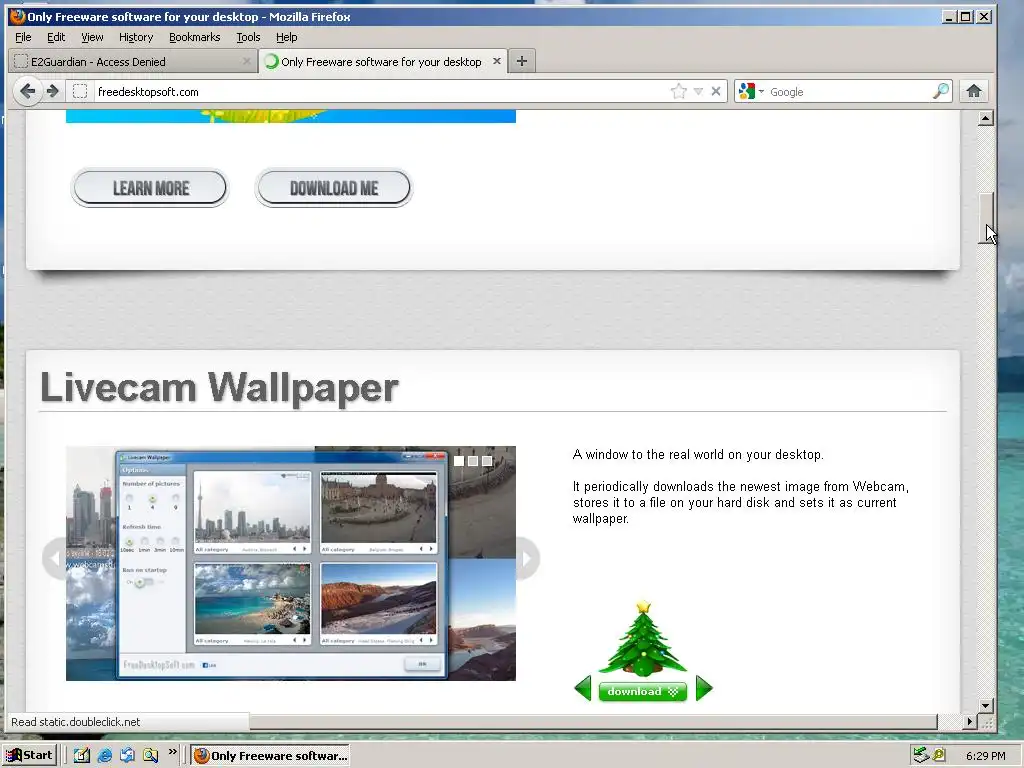
Task: Click the vertical scrollbar down arrow
Action: [986, 705]
